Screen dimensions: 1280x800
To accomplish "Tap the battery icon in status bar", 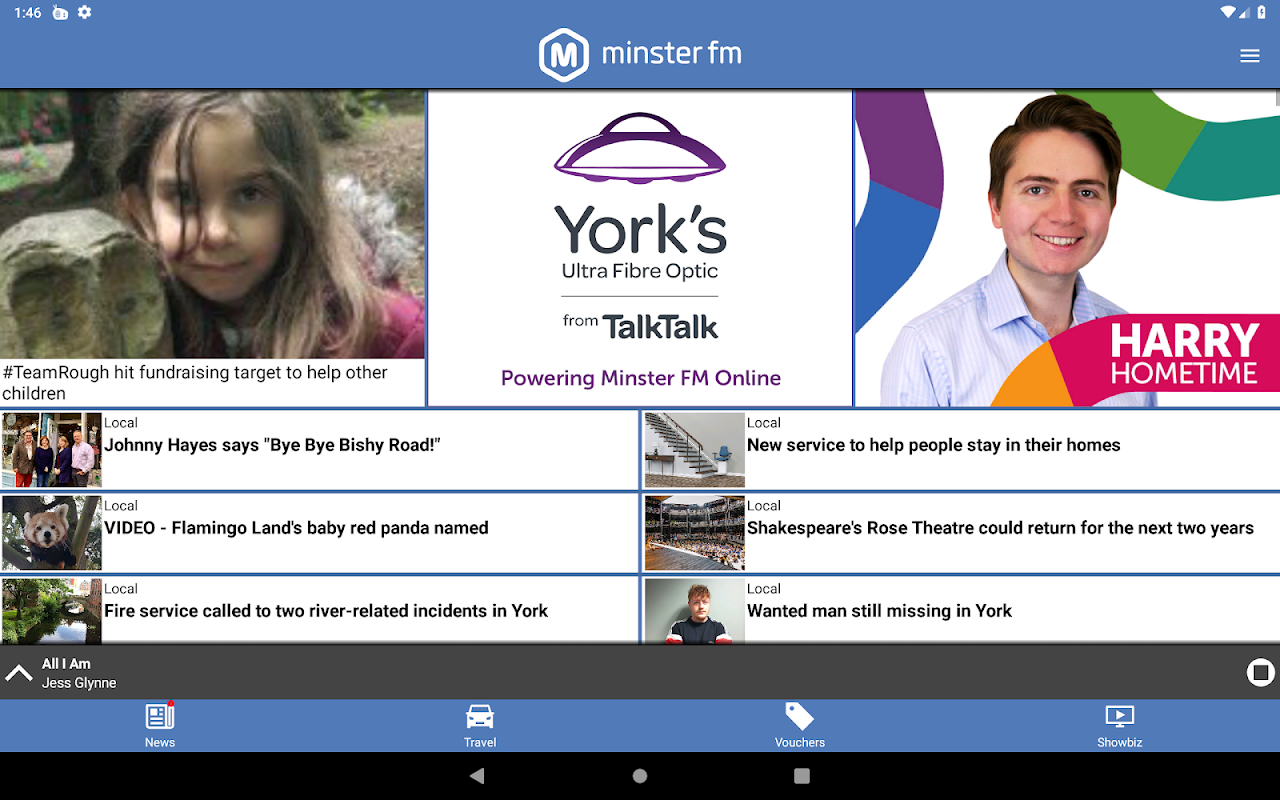I will tap(1261, 13).
